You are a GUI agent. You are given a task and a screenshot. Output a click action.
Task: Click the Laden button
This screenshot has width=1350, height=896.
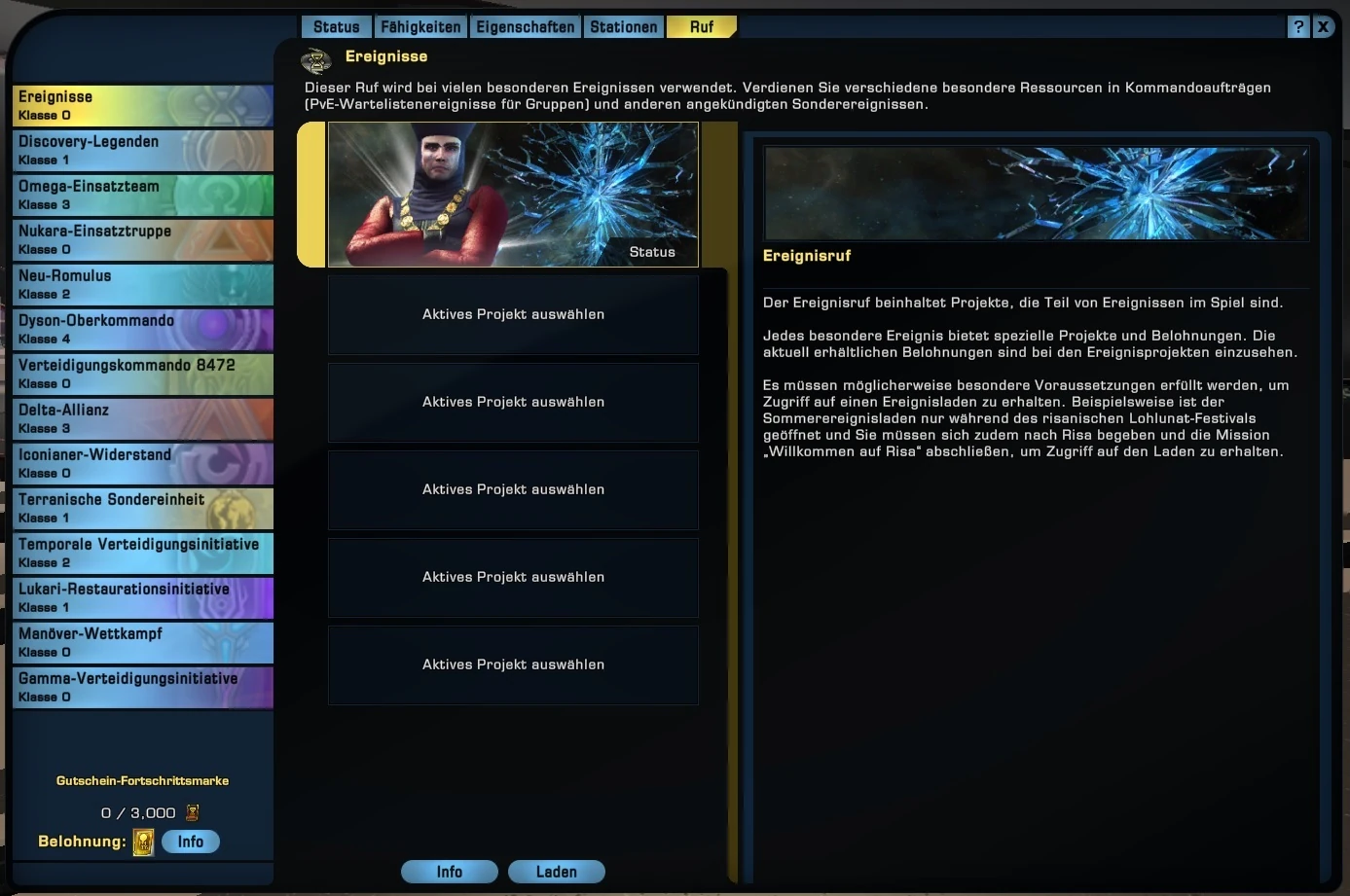557,872
